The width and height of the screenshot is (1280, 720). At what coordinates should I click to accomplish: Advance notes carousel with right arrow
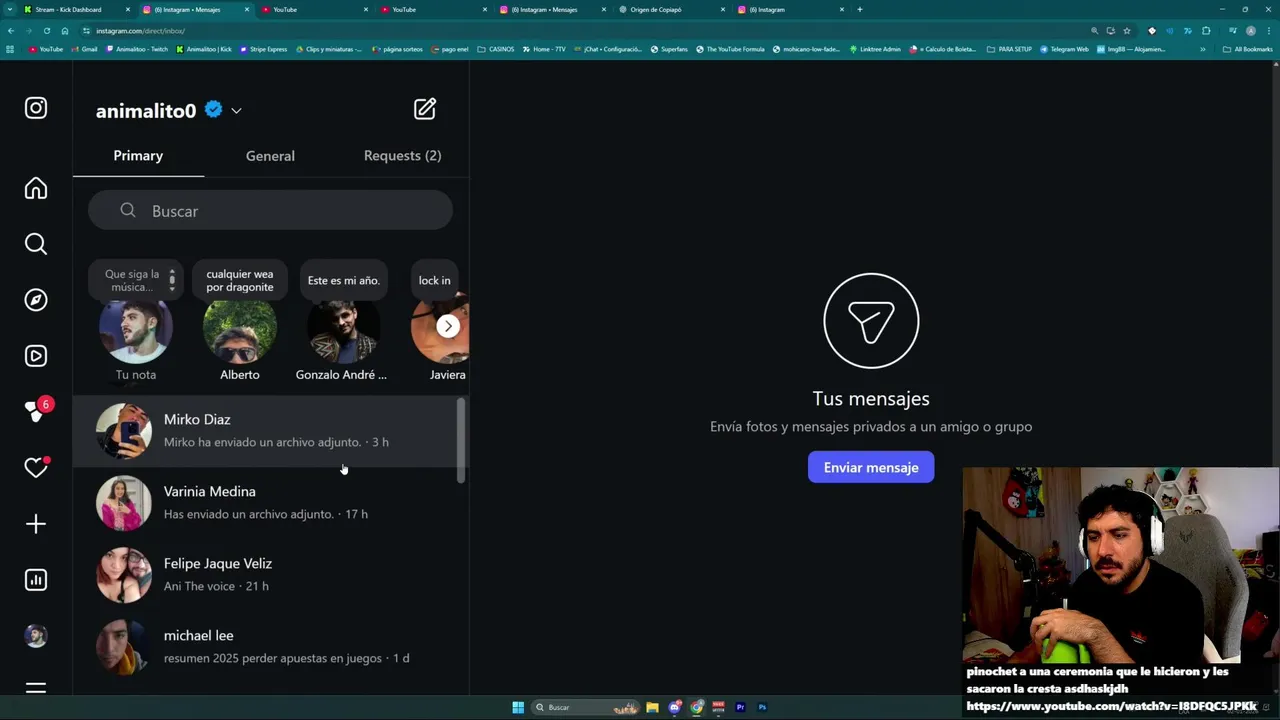click(x=448, y=326)
